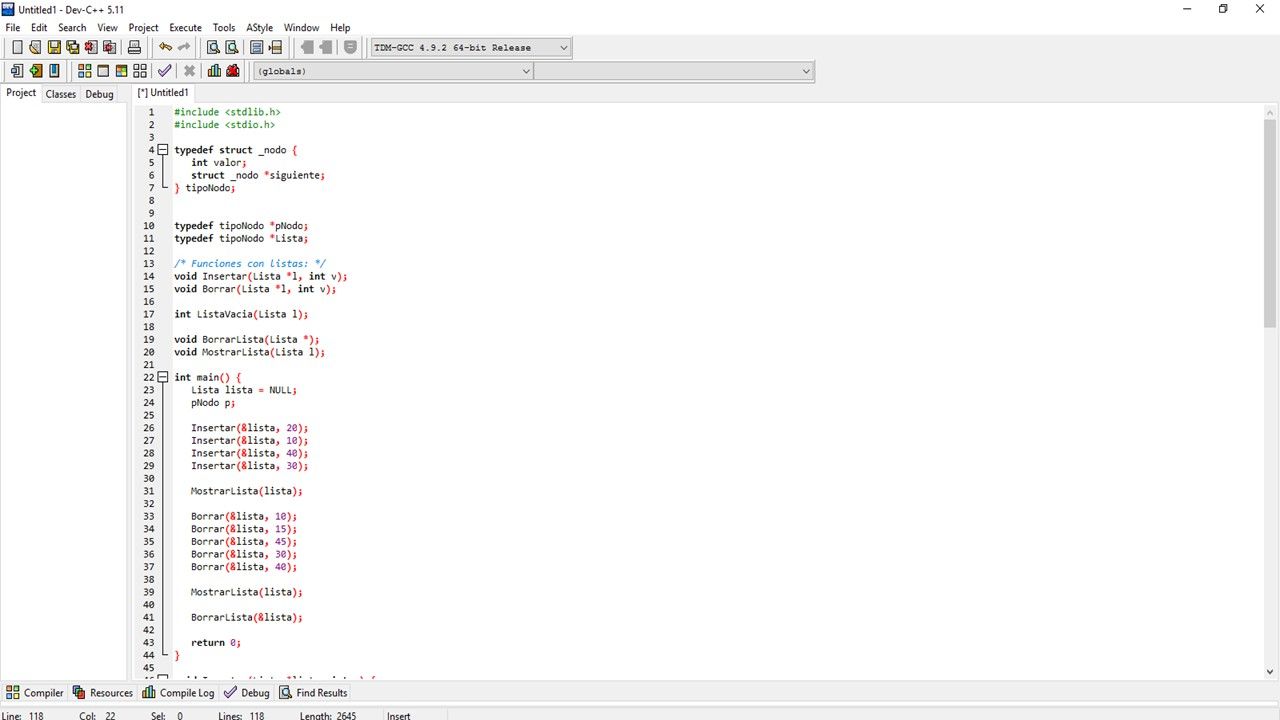
Task: Compile the program with the colored squares icon
Action: pyautogui.click(x=84, y=71)
